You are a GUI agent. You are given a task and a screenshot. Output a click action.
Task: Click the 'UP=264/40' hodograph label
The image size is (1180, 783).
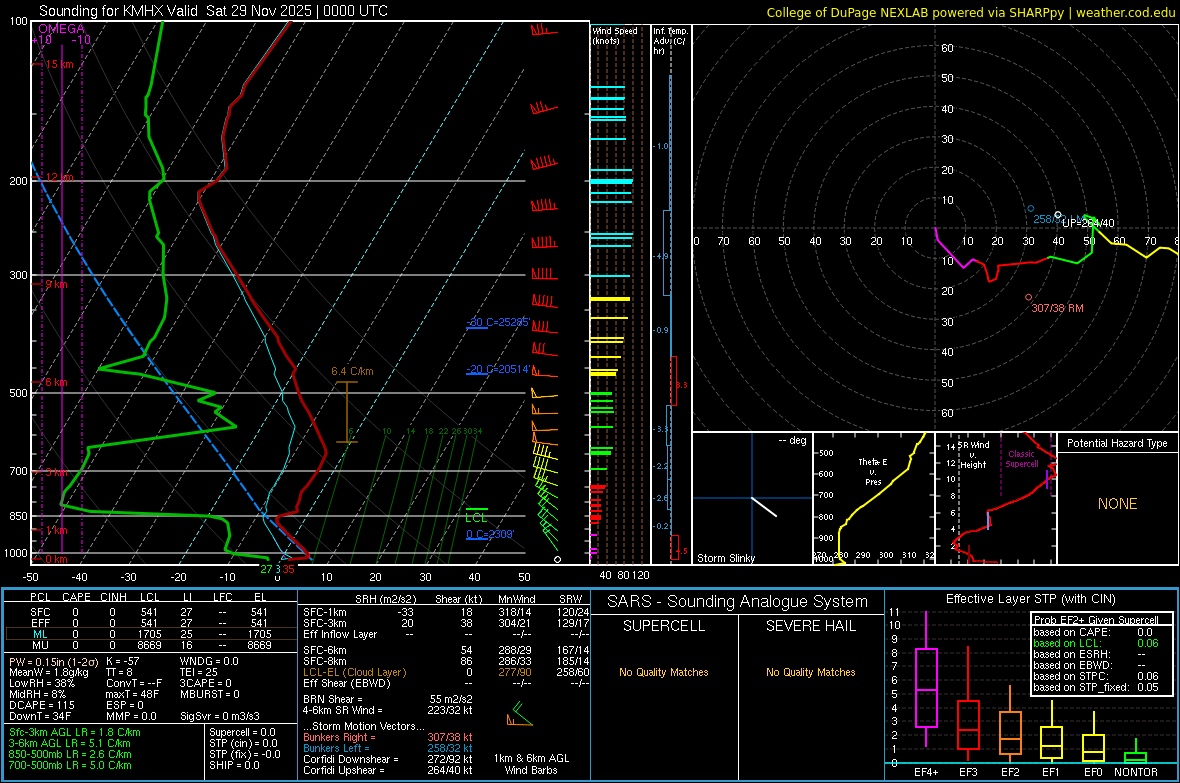(1088, 224)
